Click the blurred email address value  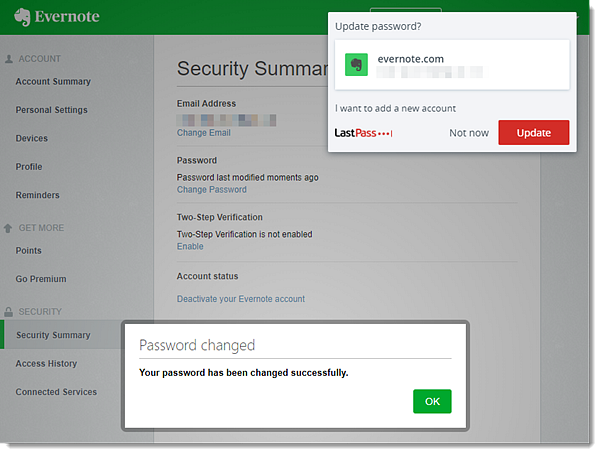226,120
